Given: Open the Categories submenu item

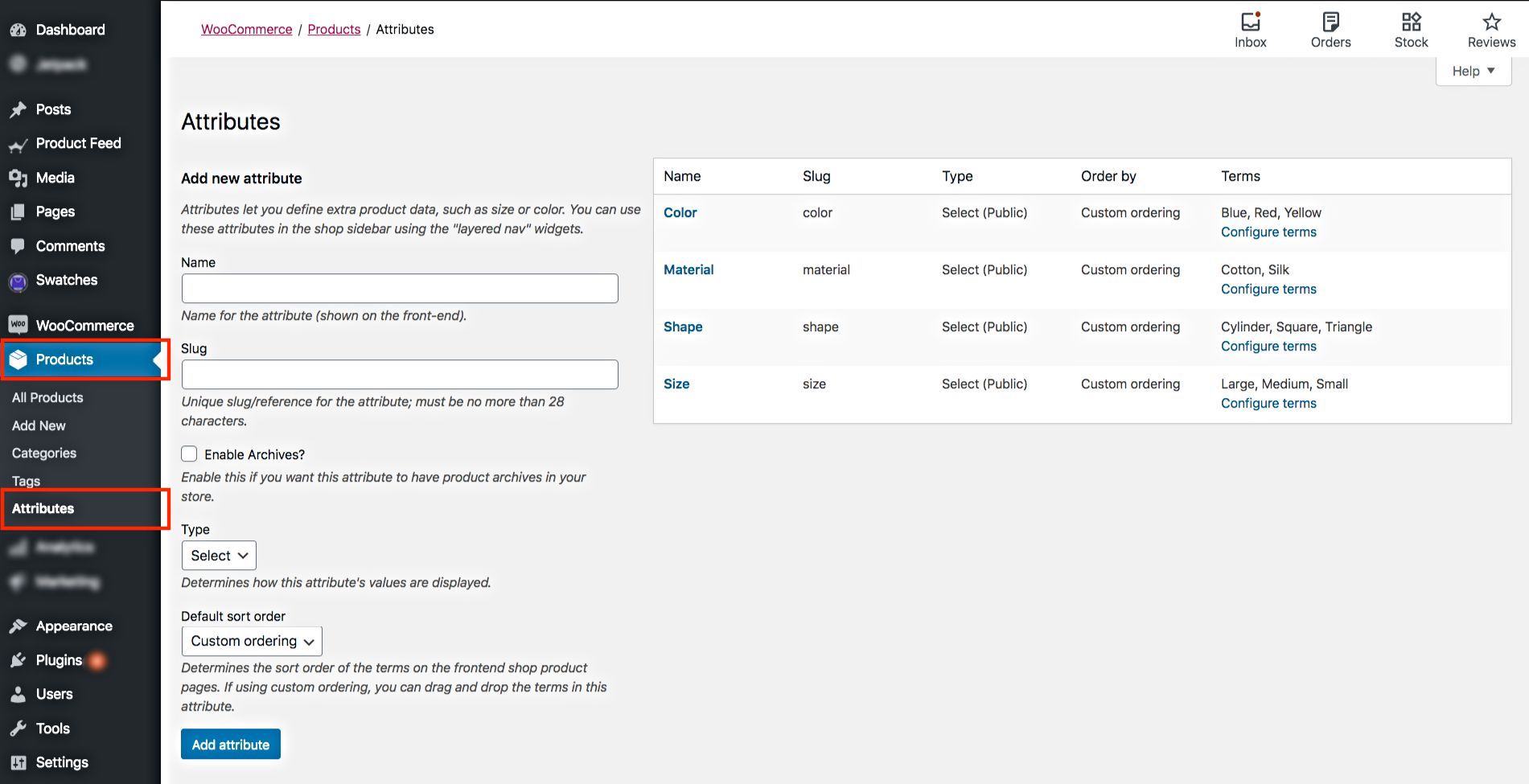Looking at the screenshot, I should [44, 453].
